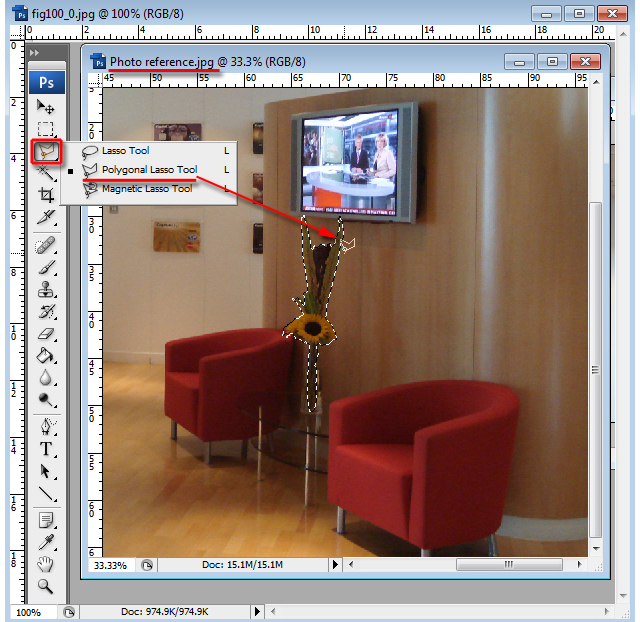The image size is (640, 622).
Task: Click scroll left arrow of Photo reference window
Action: (x=351, y=565)
